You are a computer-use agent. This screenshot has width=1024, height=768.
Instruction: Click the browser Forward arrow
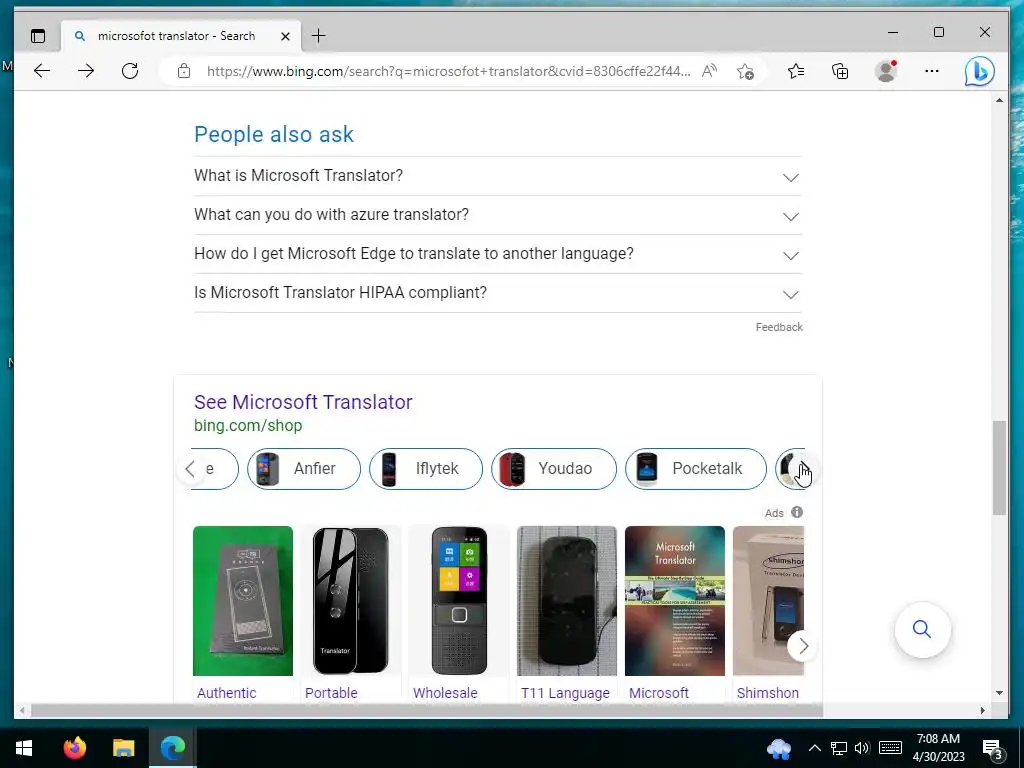point(86,71)
